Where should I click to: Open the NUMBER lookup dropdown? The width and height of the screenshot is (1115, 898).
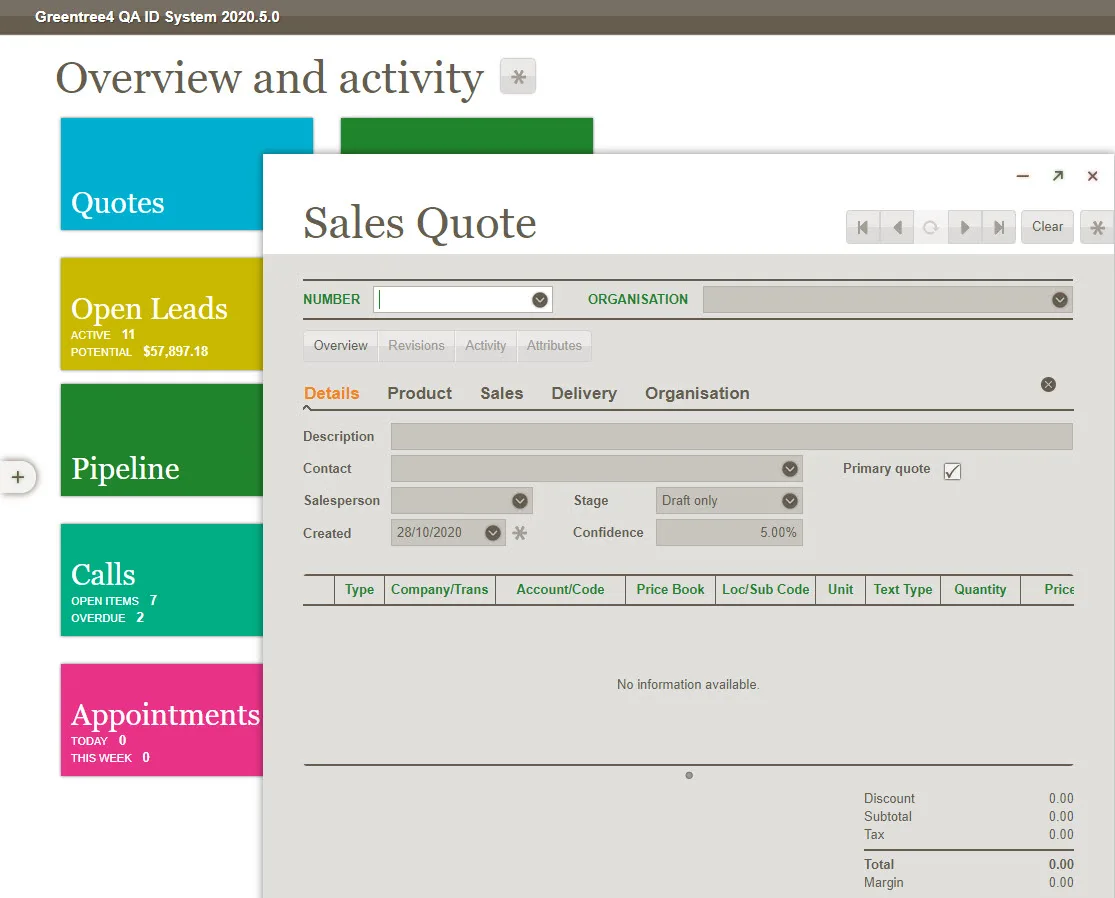coord(539,299)
